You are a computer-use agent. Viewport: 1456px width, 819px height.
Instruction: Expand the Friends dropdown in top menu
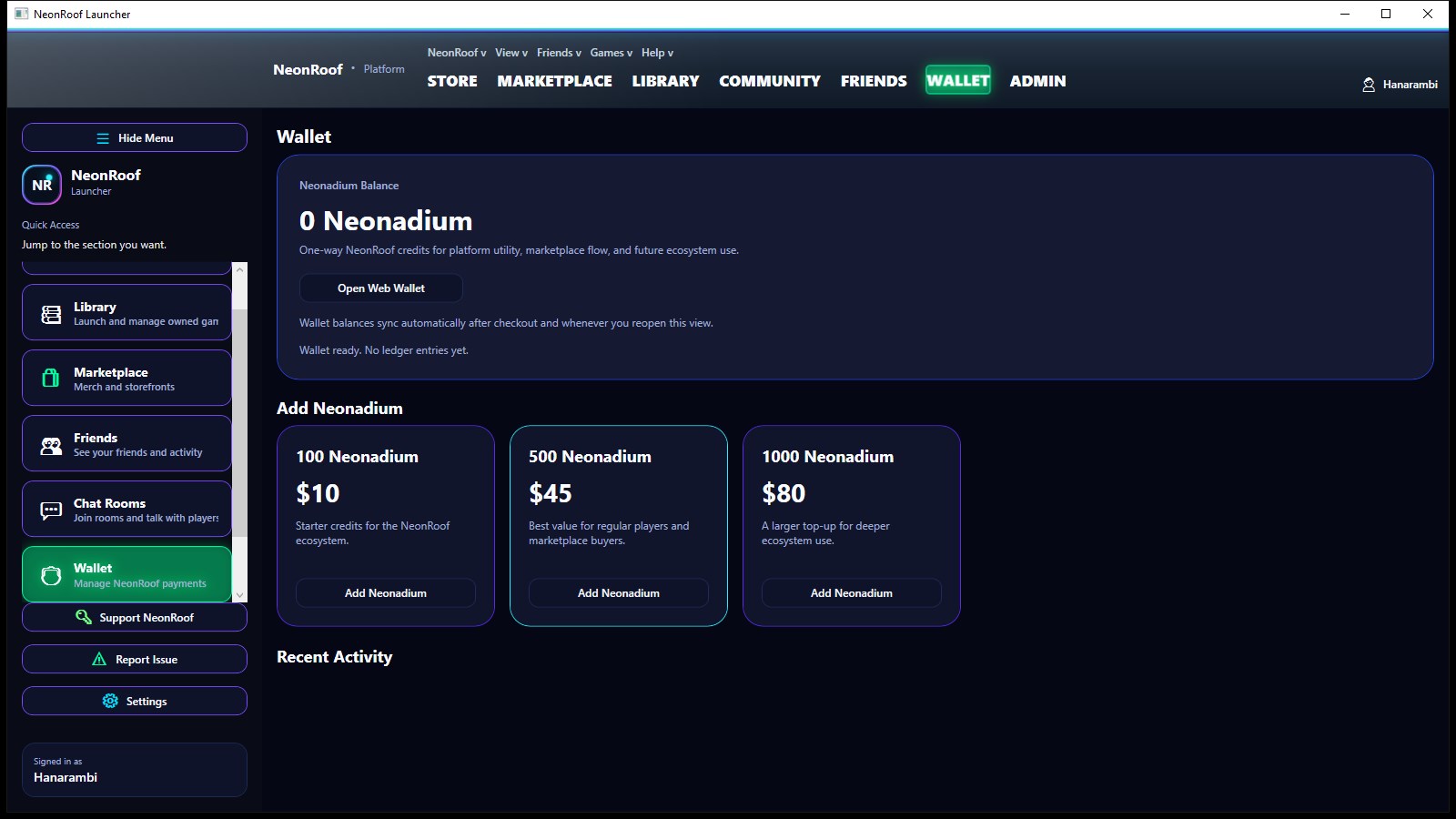pyautogui.click(x=559, y=53)
